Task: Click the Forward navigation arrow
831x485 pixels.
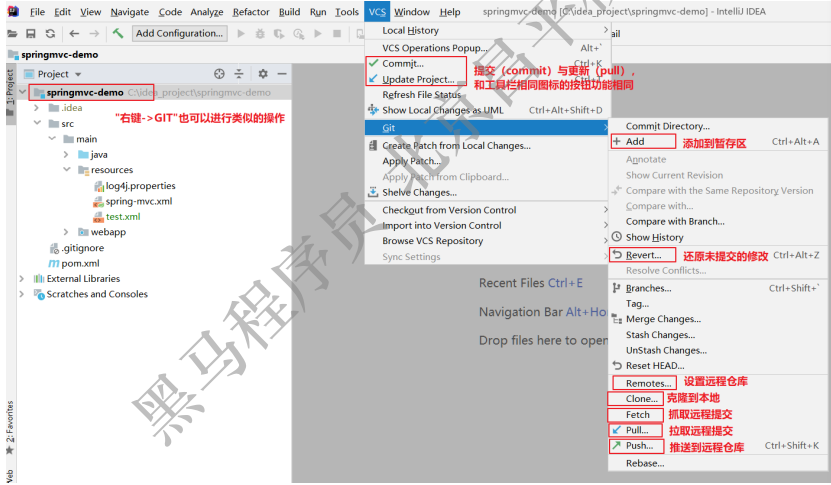Action: (94, 34)
